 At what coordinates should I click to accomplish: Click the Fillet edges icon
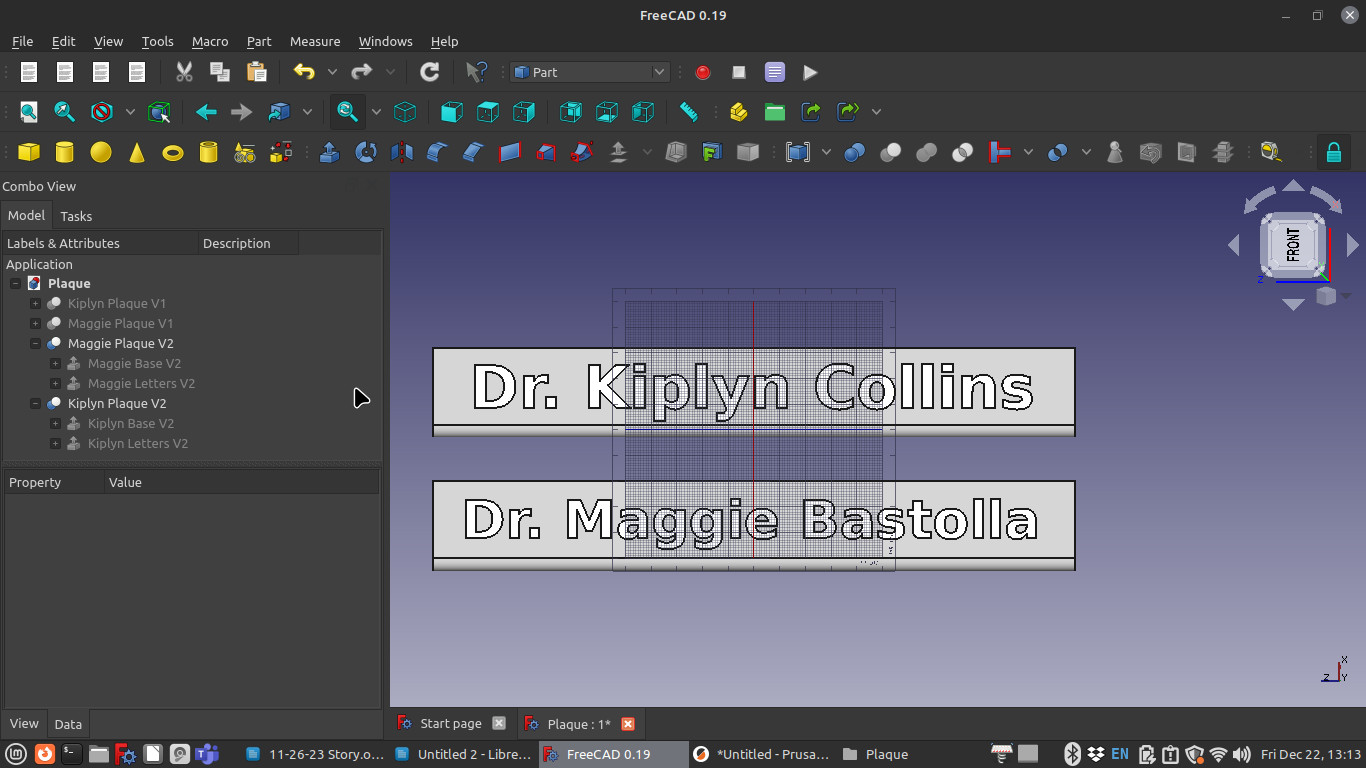437,152
